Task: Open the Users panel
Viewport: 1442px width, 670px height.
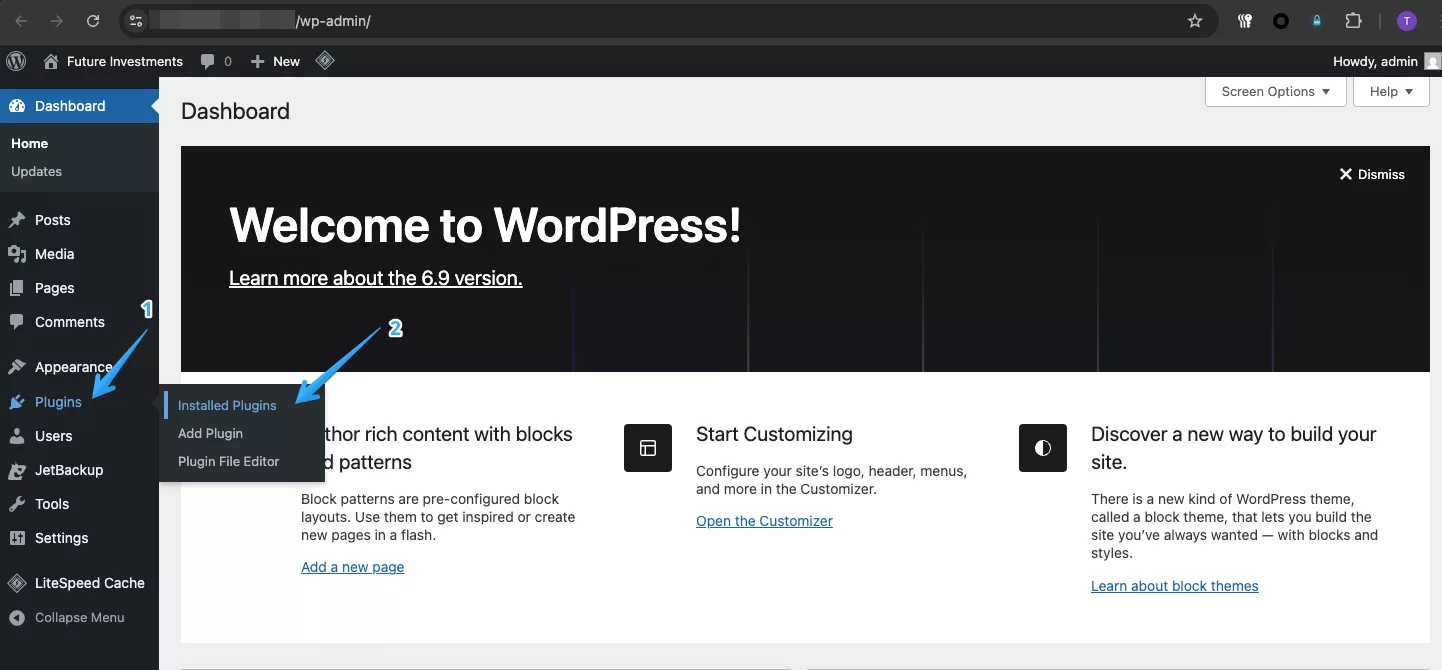Action: pyautogui.click(x=54, y=436)
